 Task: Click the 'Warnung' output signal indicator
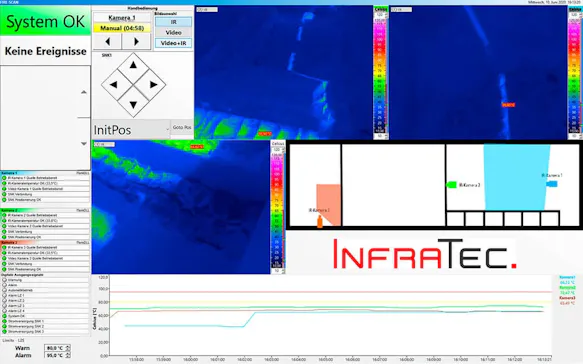(x=4, y=280)
